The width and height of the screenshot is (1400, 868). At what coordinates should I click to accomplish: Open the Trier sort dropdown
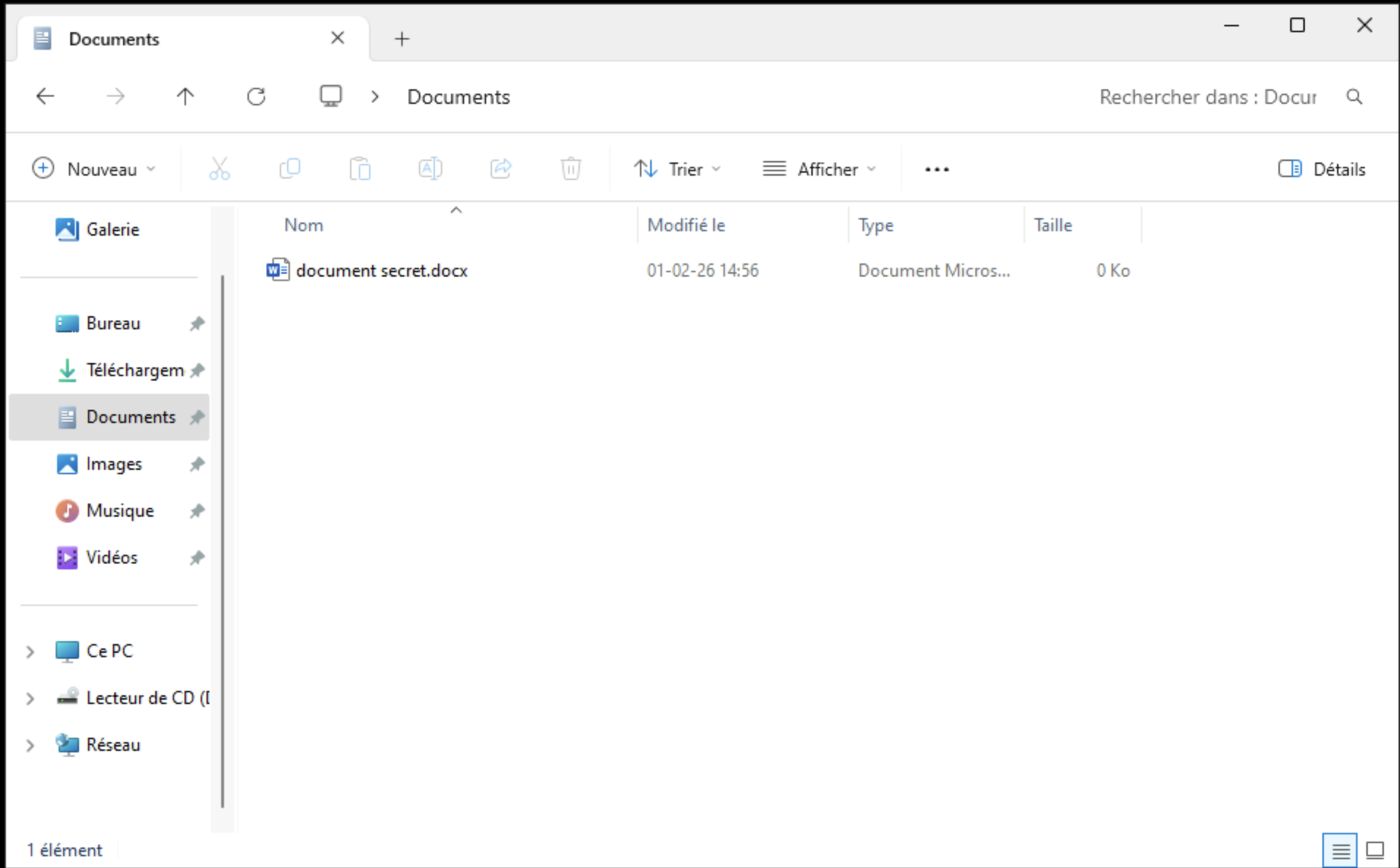point(677,169)
